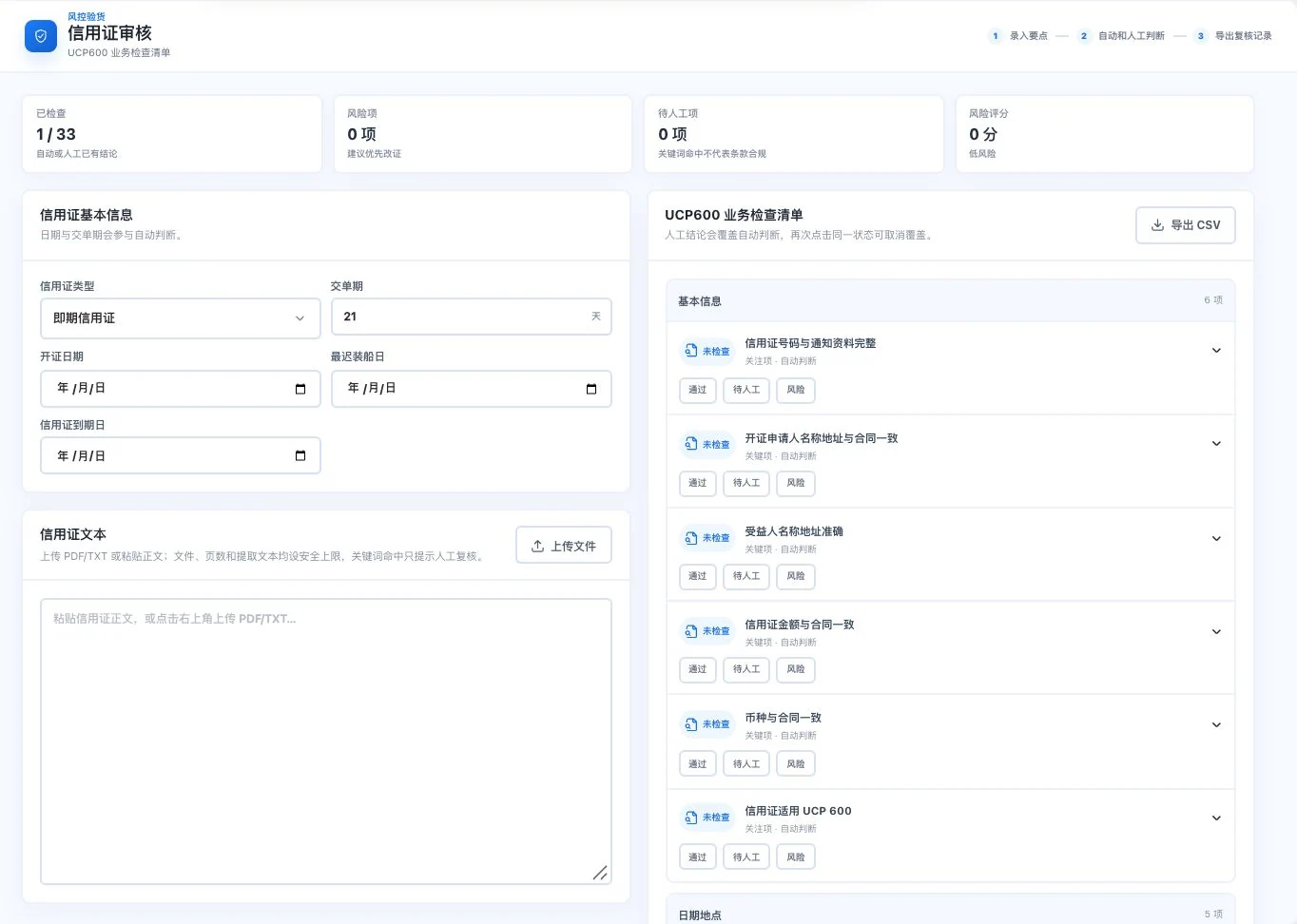Click 未检查 status icon for 币种与合同一致
This screenshot has height=924, width=1297.
coord(691,723)
